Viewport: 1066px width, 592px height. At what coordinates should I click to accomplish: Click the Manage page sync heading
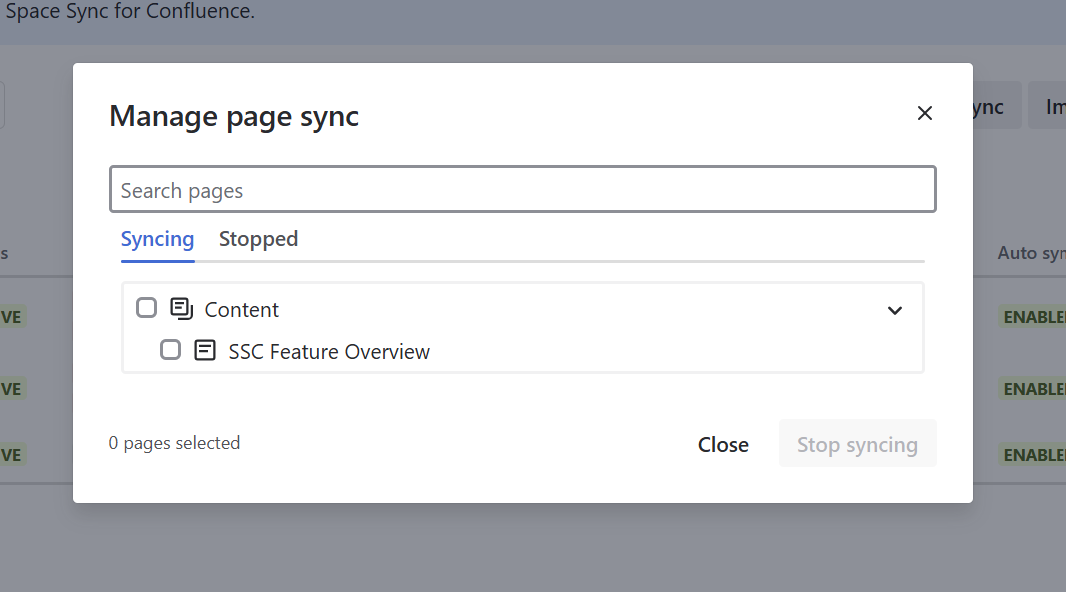[x=234, y=116]
